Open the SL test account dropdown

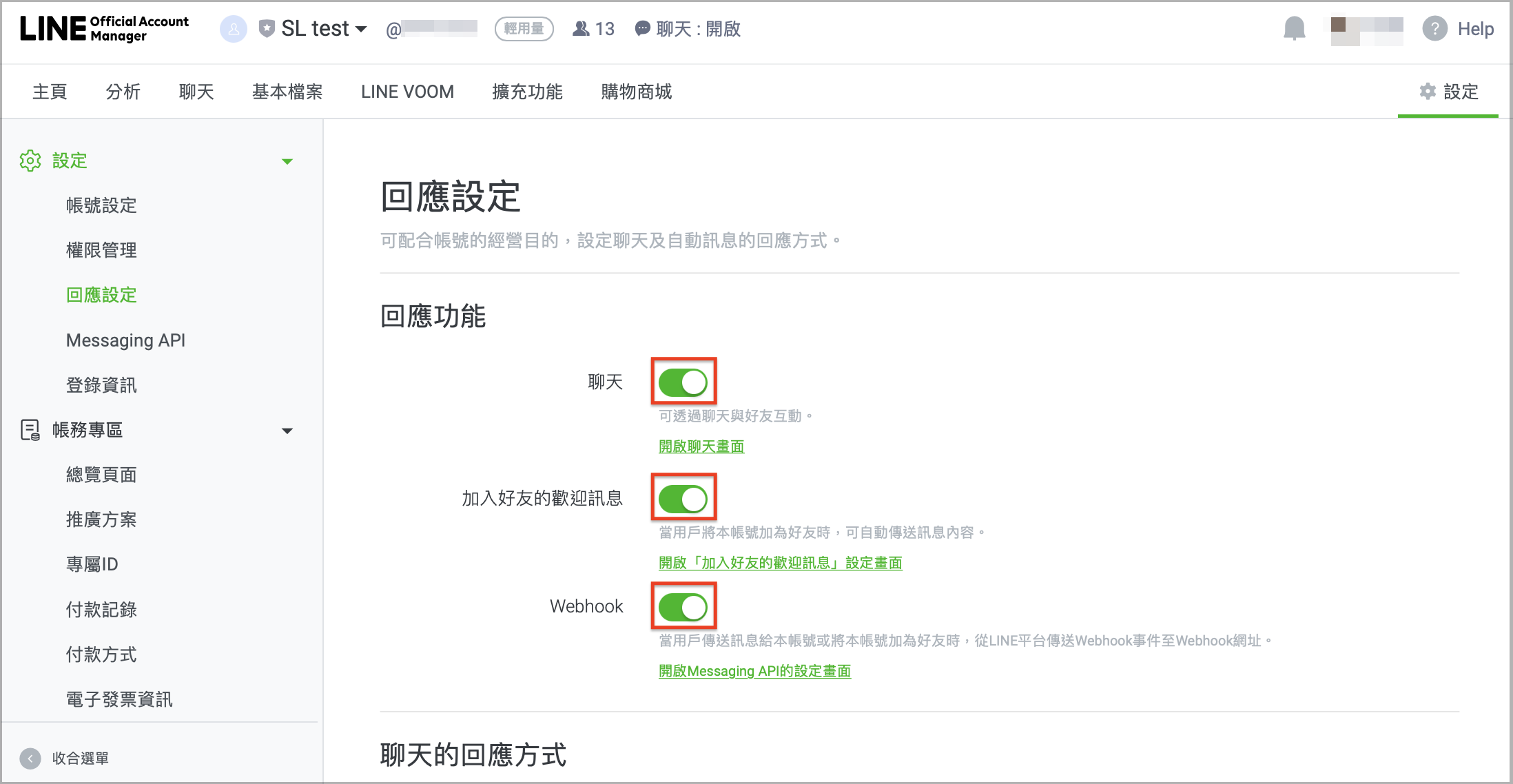click(x=324, y=28)
